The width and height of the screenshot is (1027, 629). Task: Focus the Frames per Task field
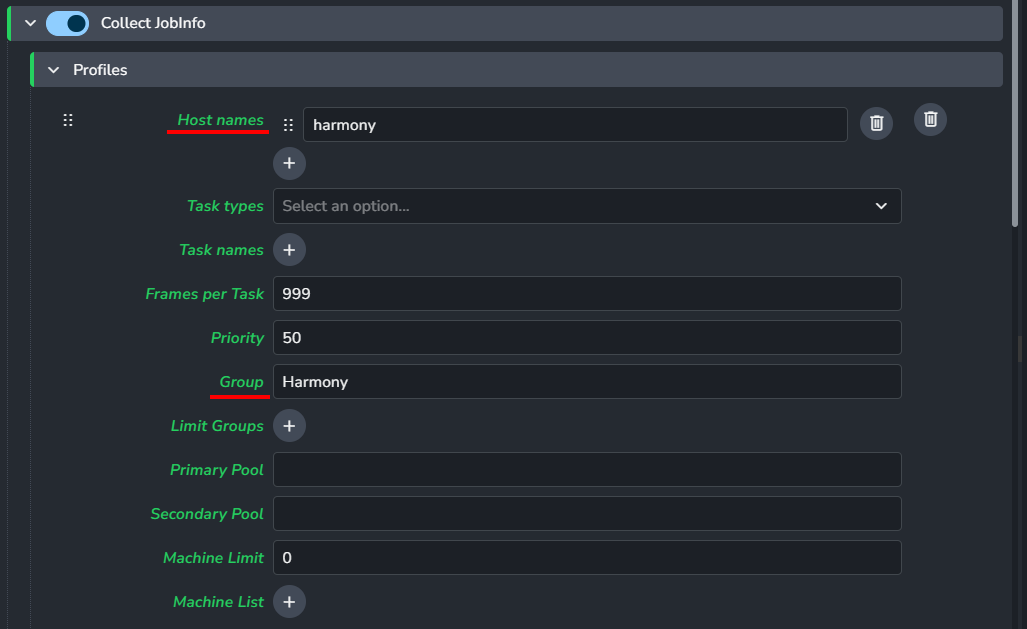(587, 294)
